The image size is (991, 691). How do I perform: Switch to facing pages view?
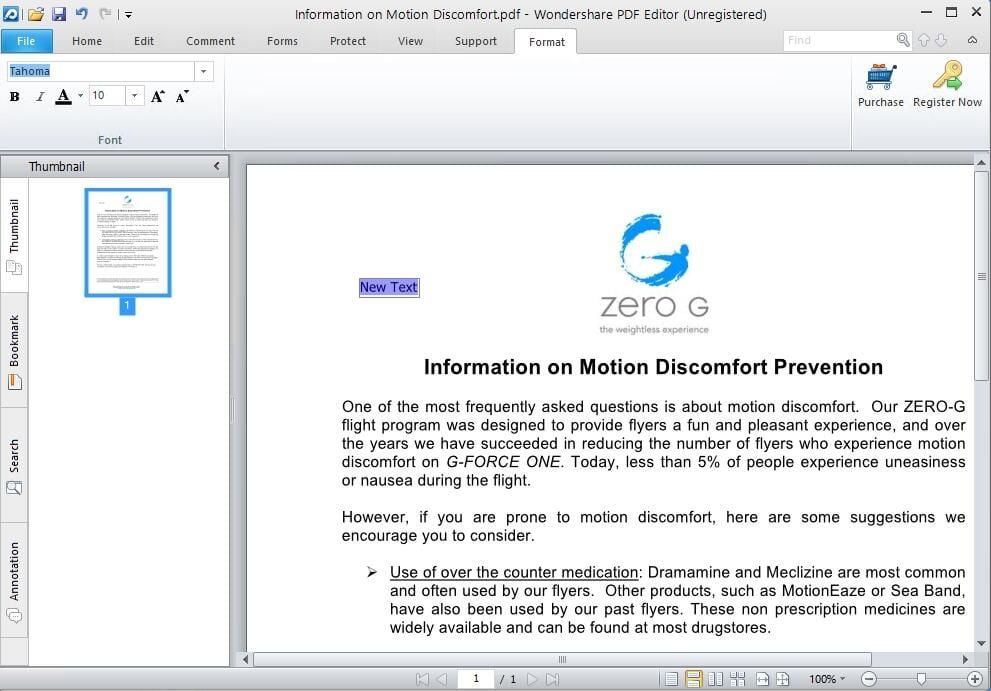(715, 679)
